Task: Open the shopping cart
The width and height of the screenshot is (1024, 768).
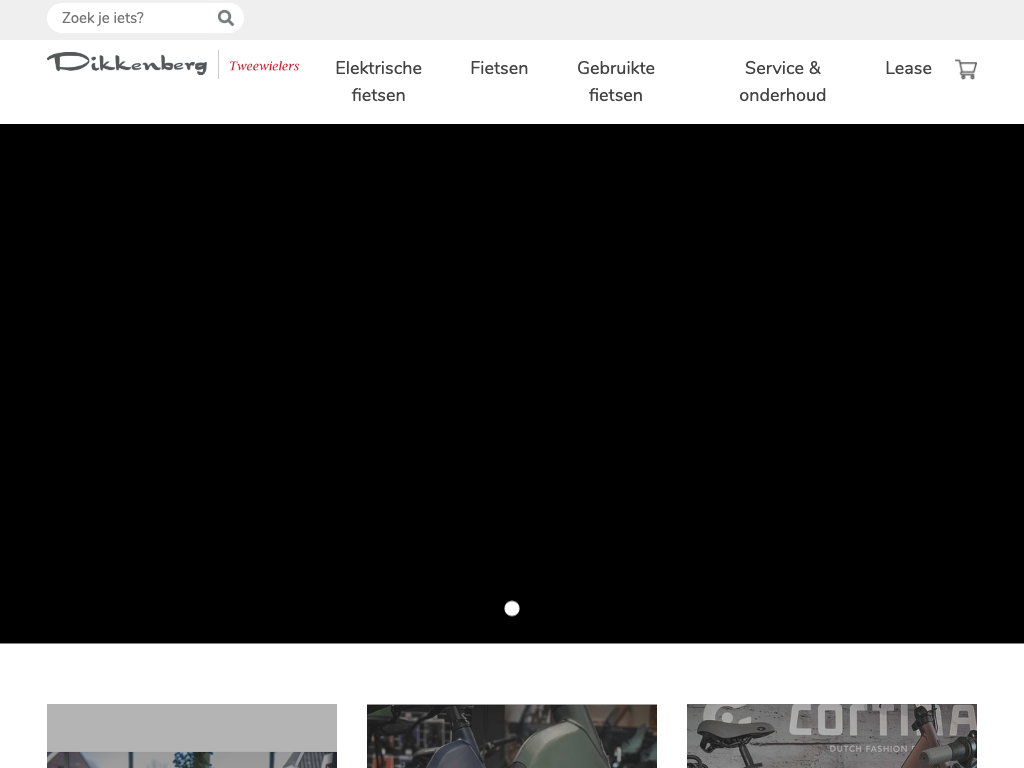Action: click(965, 69)
